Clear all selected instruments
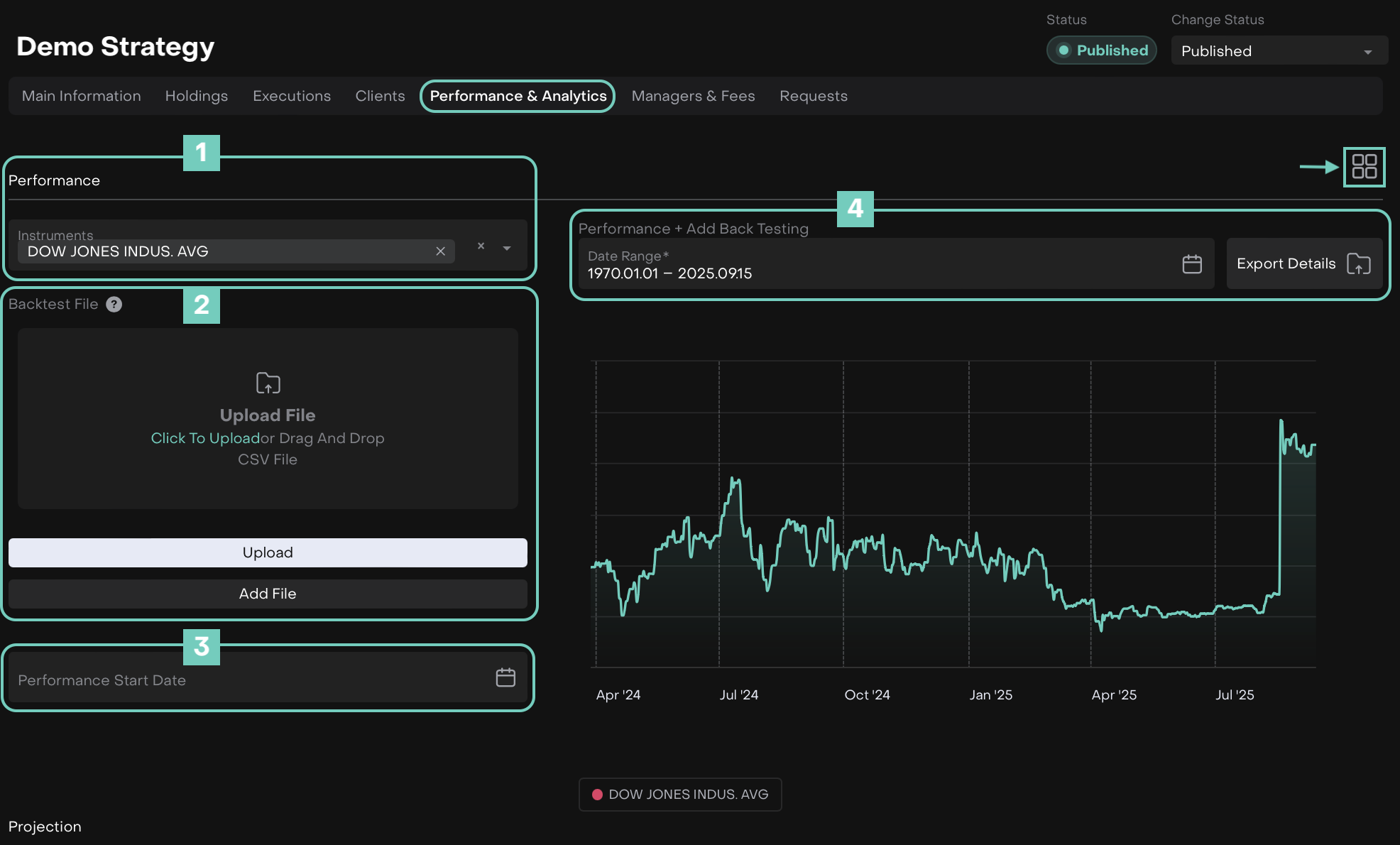The image size is (1400, 845). (x=481, y=246)
